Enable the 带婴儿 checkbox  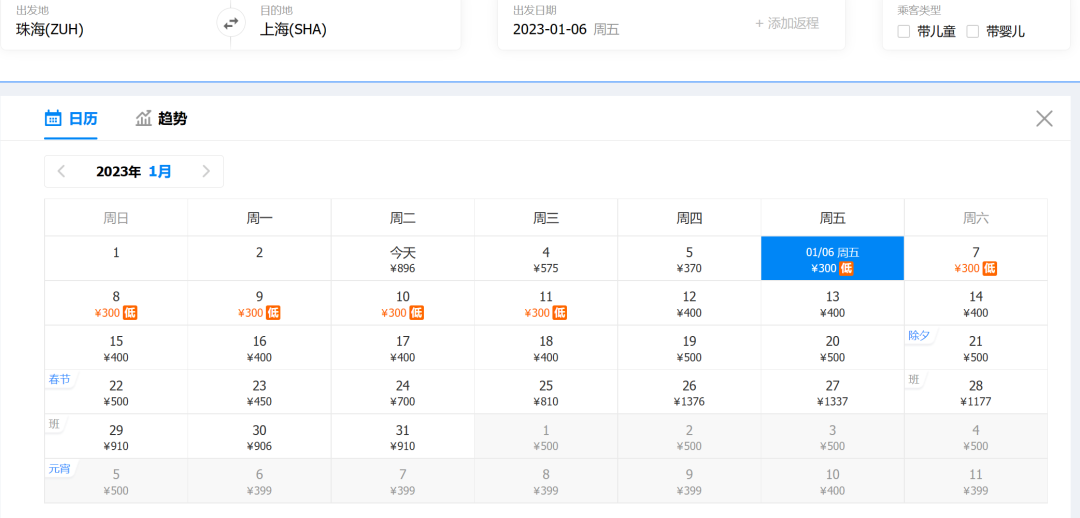coord(973,31)
